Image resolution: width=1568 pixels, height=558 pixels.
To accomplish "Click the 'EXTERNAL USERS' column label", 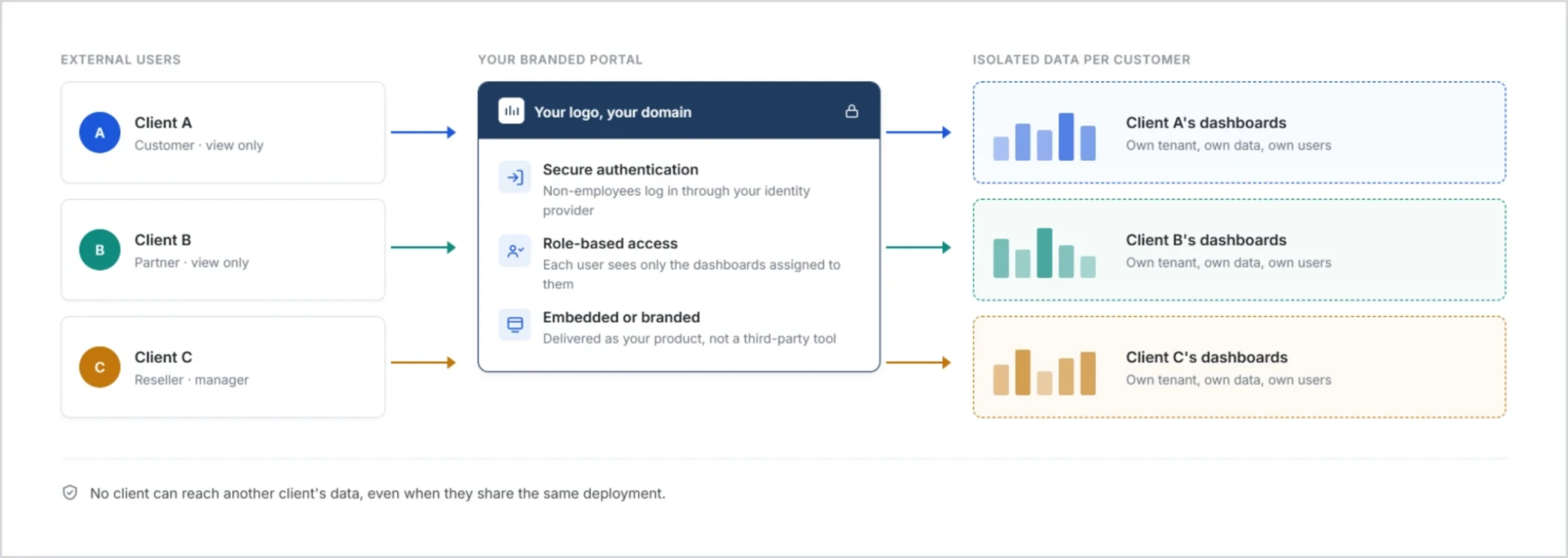I will point(120,60).
